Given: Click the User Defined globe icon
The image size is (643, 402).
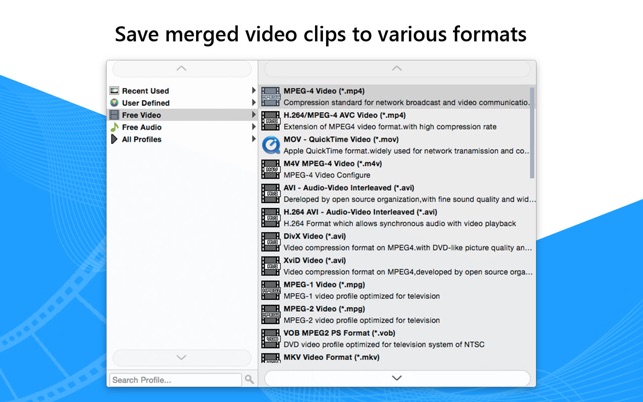Looking at the screenshot, I should click(x=114, y=103).
